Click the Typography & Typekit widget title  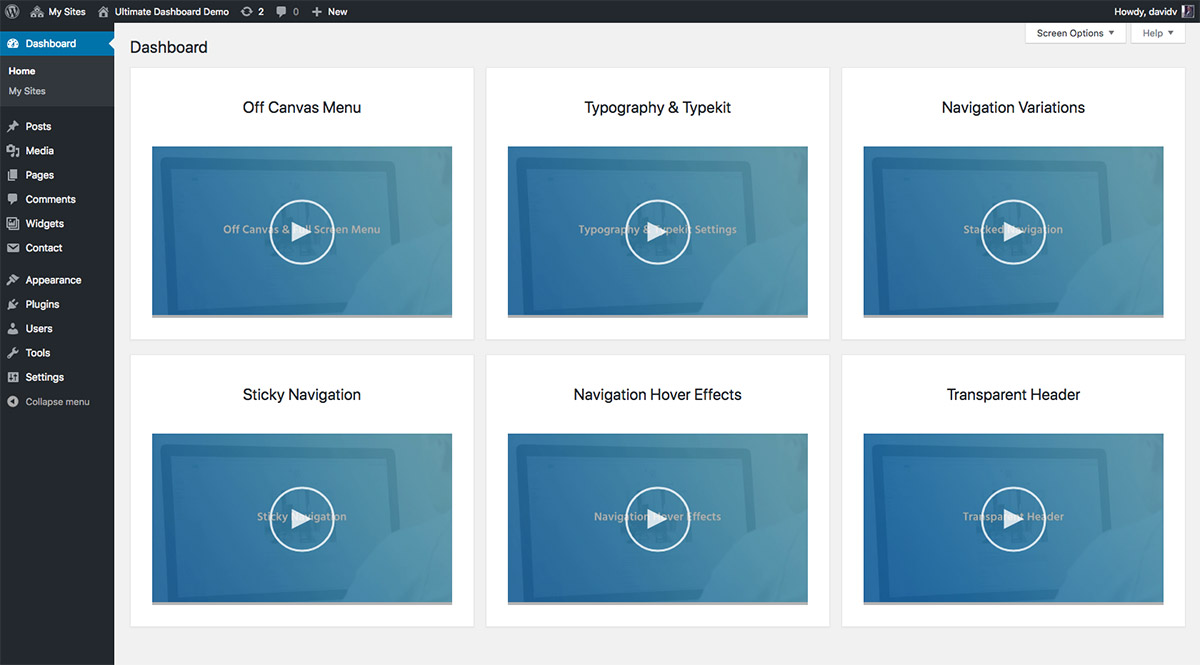pyautogui.click(x=658, y=107)
